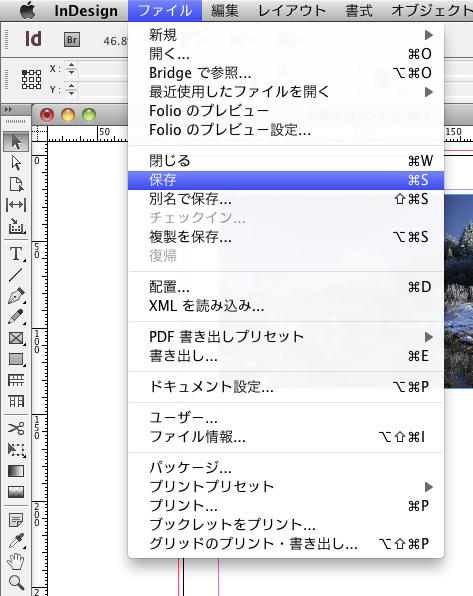Choose Bridge で参照...
Screen dimensions: 473x596
point(286,73)
